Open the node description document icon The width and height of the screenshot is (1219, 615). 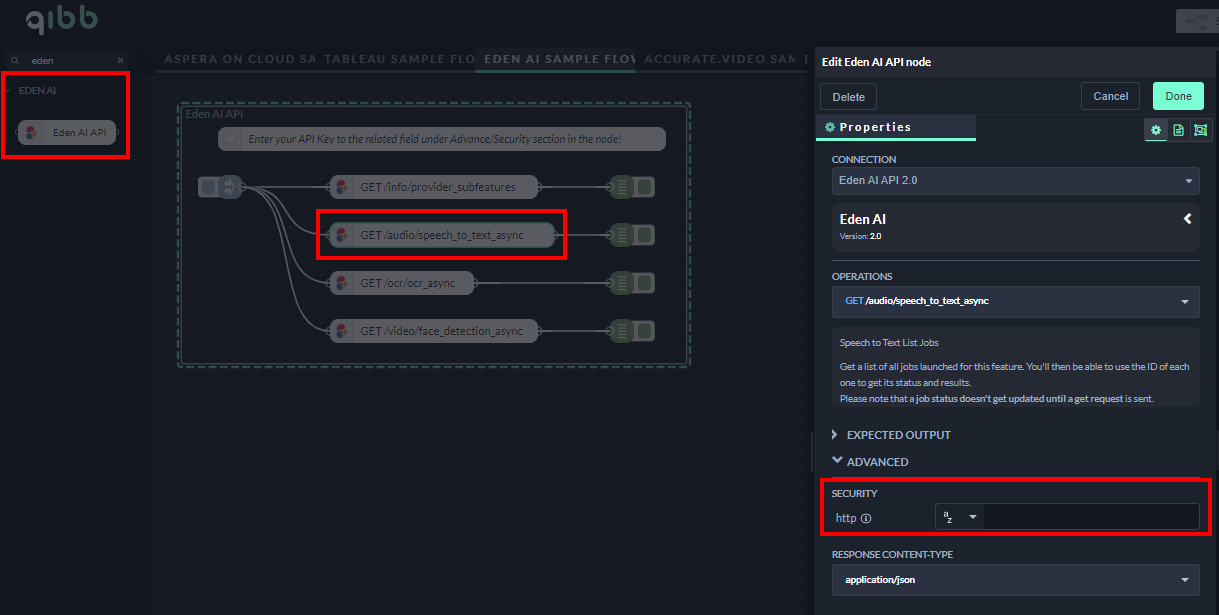[x=1178, y=130]
